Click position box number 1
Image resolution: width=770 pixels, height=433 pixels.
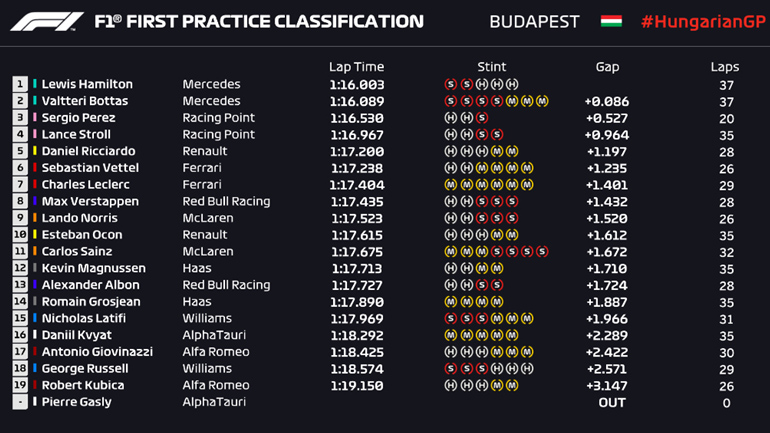pyautogui.click(x=19, y=84)
